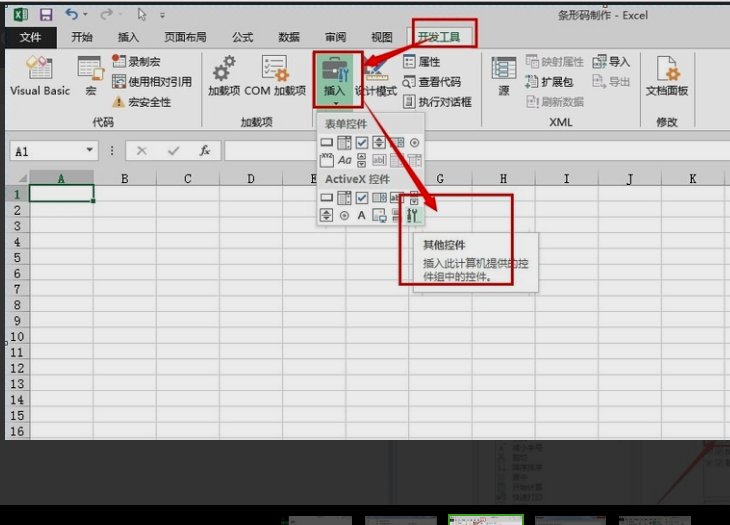Open the 加载项 add-ins button
730x525 pixels.
click(x=224, y=75)
